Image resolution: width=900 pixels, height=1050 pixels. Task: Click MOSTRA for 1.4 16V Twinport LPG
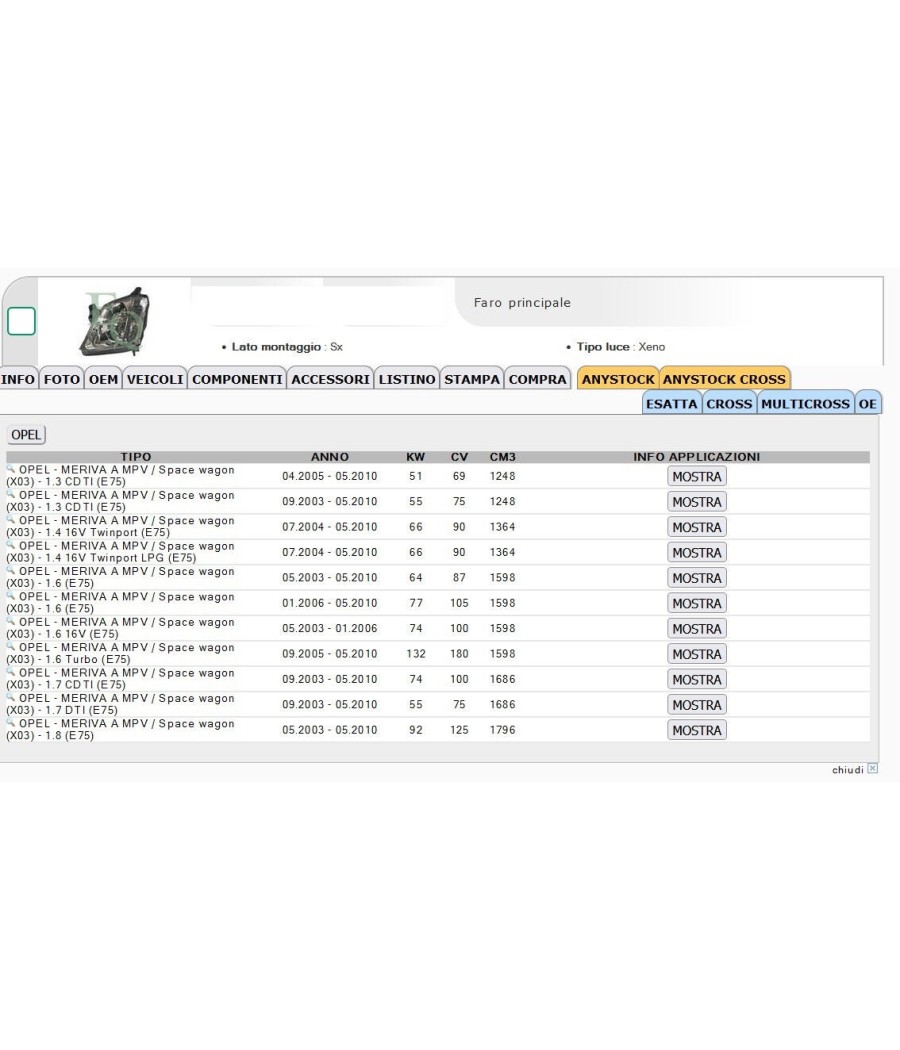tap(697, 552)
